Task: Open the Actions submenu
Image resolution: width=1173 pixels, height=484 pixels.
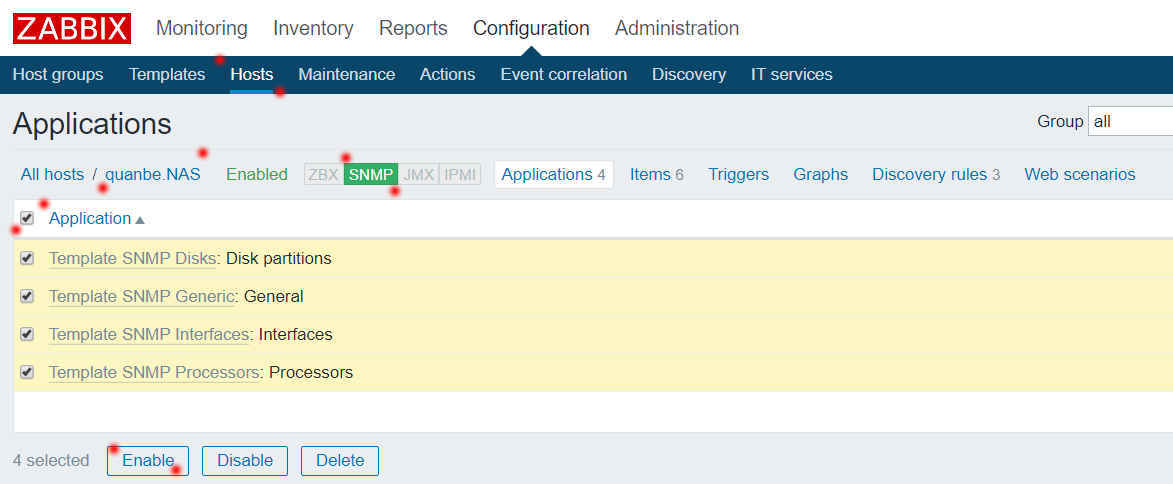Action: pyautogui.click(x=447, y=75)
